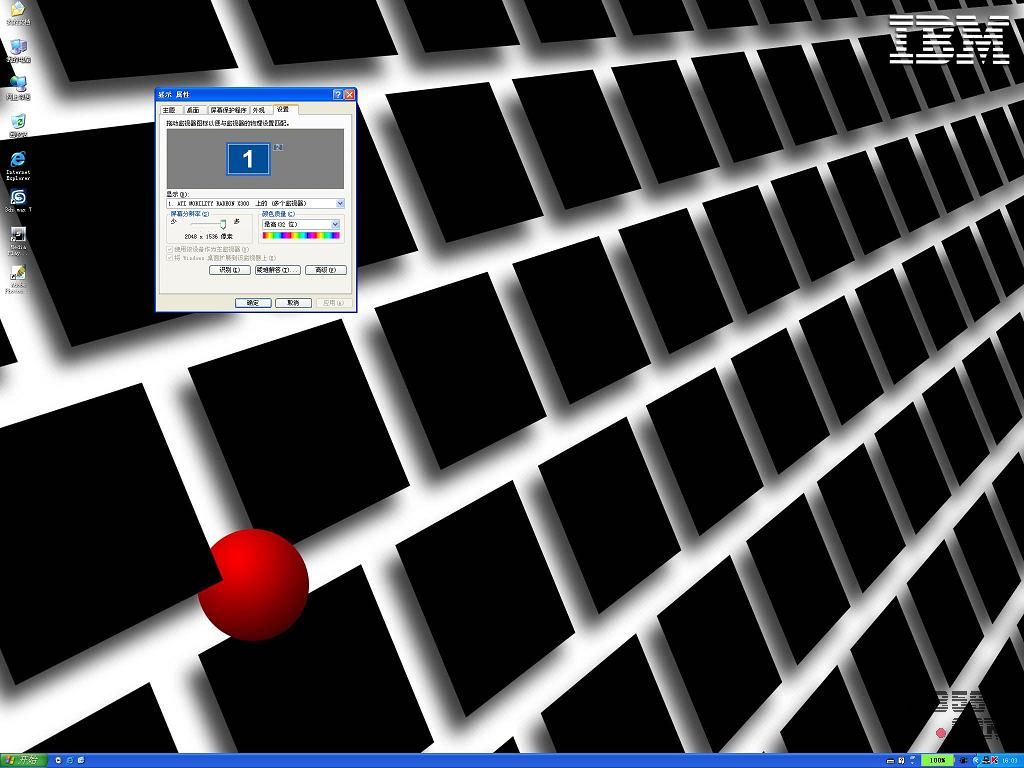This screenshot has height=768, width=1024.
Task: Open the Recycle Bin desktop icon
Action: click(x=18, y=125)
